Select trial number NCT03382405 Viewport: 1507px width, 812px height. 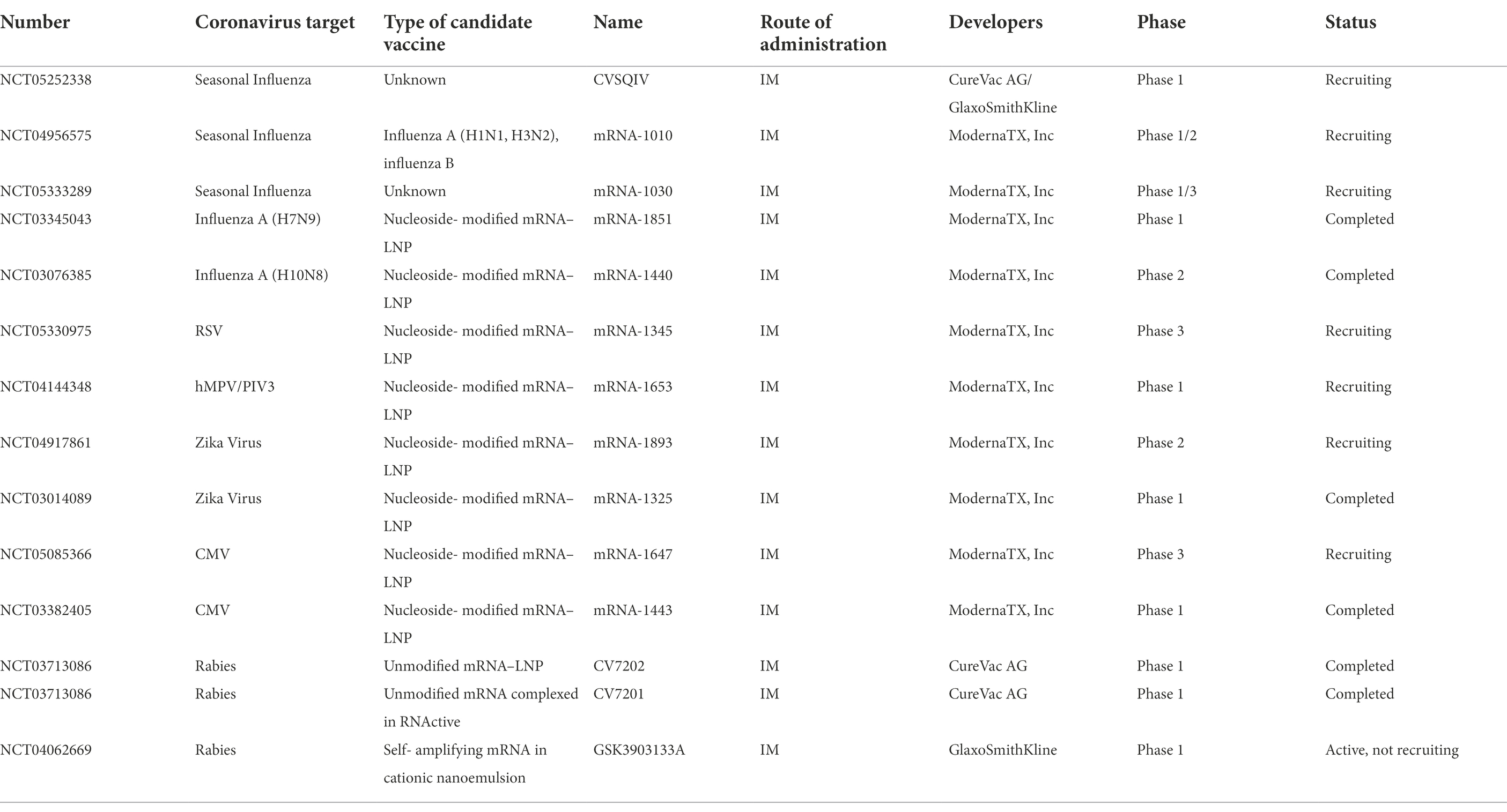tap(46, 610)
